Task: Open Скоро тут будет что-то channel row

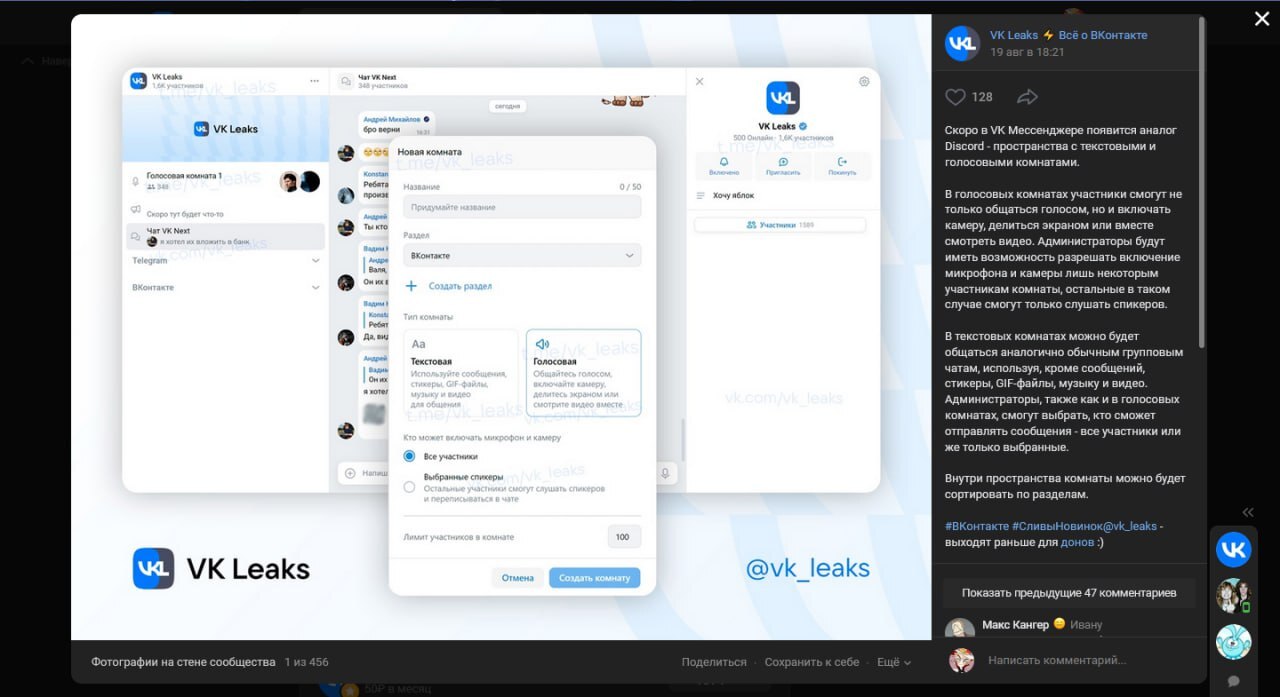Action: [225, 213]
